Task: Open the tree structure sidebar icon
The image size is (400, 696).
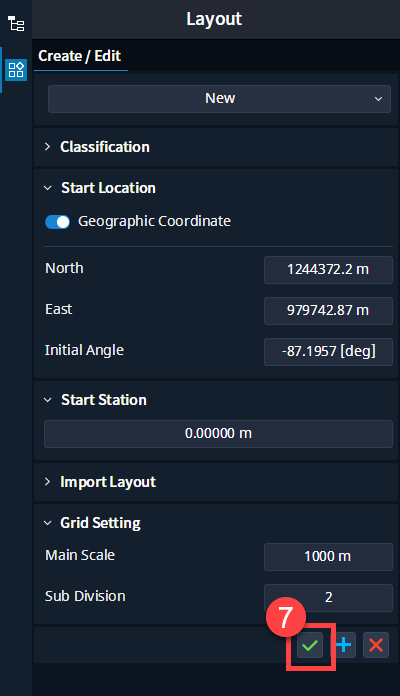Action: (16, 24)
